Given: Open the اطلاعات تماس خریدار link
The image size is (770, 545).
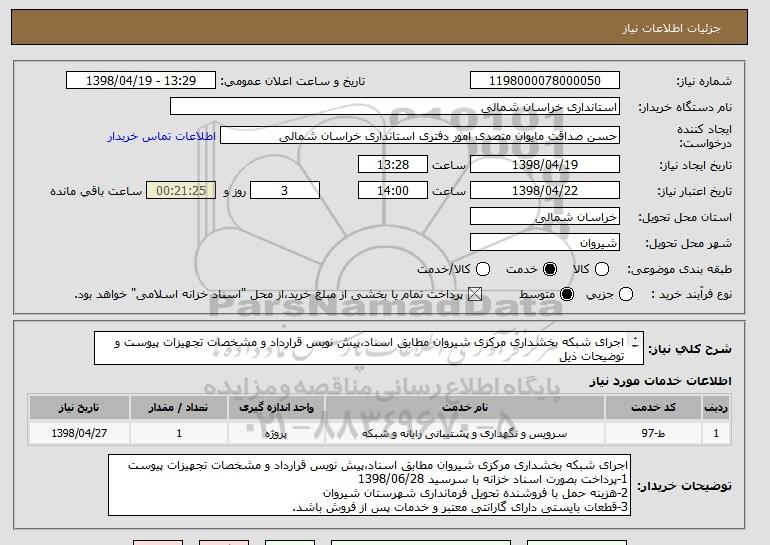Looking at the screenshot, I should tap(162, 136).
